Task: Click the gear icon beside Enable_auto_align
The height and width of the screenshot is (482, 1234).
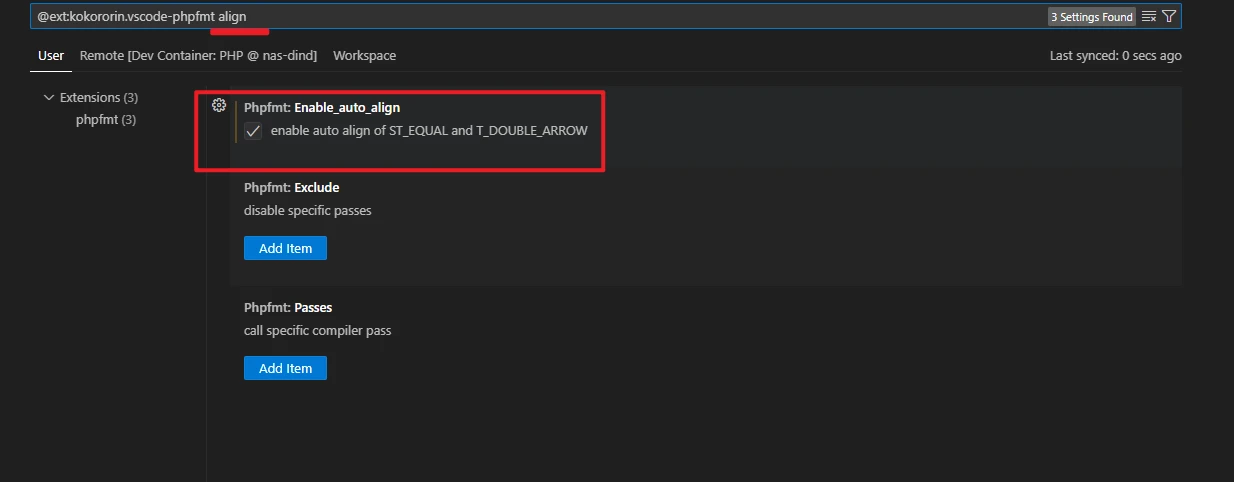Action: tap(219, 105)
